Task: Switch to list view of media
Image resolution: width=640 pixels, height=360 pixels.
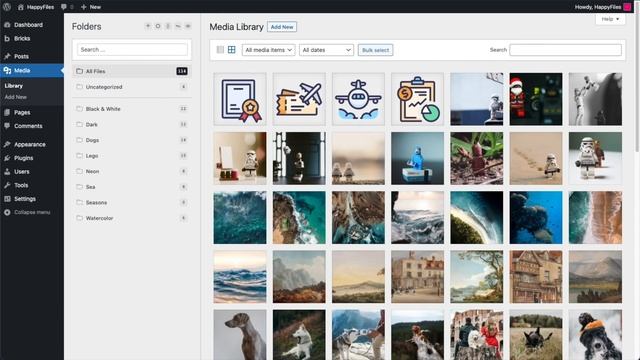Action: click(220, 50)
